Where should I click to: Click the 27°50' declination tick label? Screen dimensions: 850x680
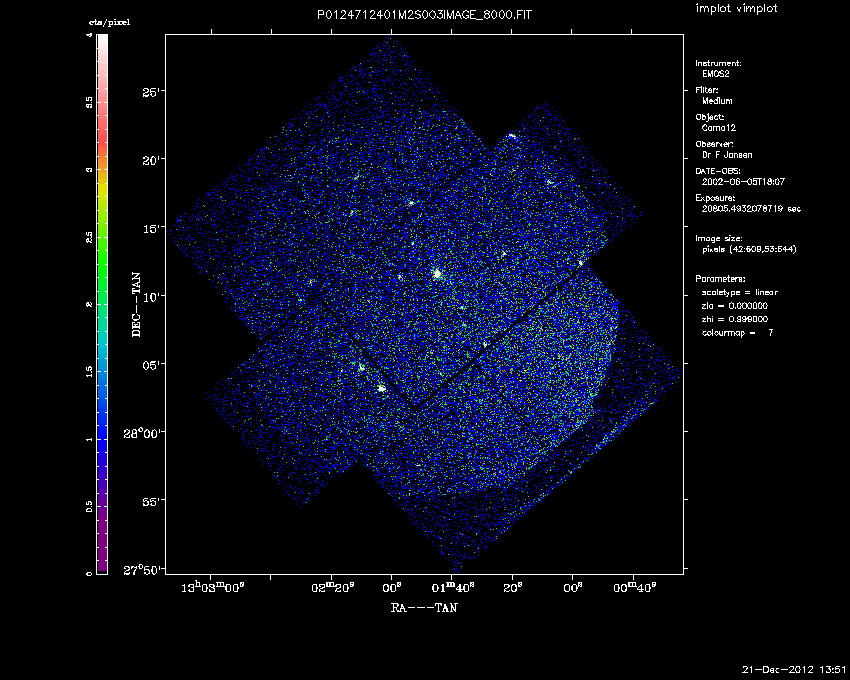[x=143, y=569]
